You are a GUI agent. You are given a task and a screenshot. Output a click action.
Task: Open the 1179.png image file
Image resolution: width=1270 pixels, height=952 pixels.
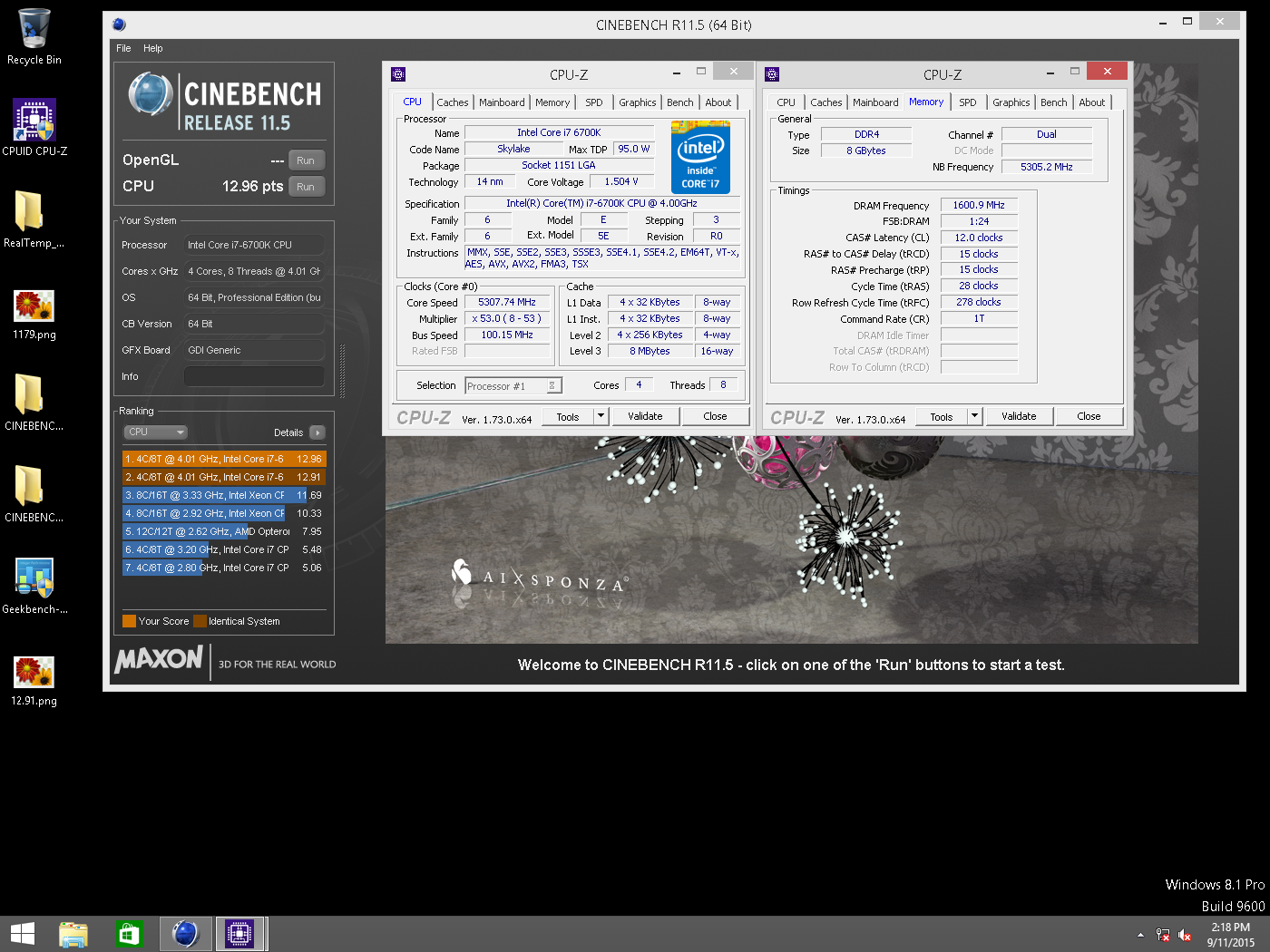click(x=34, y=314)
